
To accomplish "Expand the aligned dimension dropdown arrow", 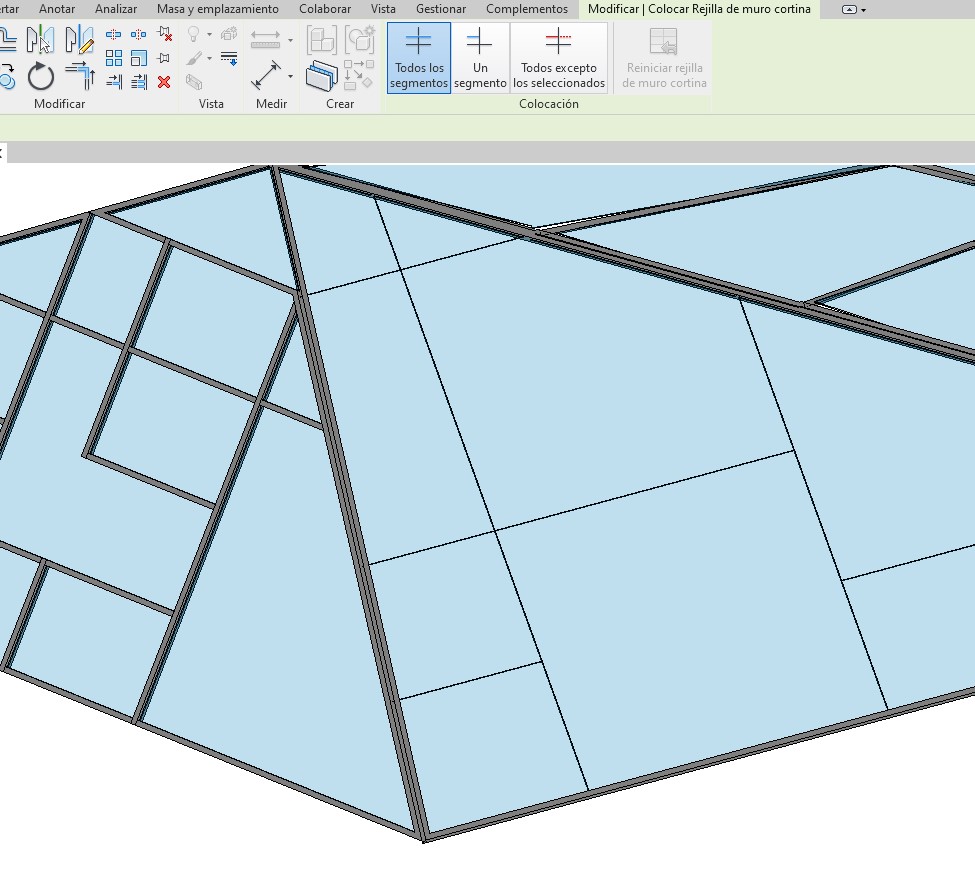I will pos(290,76).
